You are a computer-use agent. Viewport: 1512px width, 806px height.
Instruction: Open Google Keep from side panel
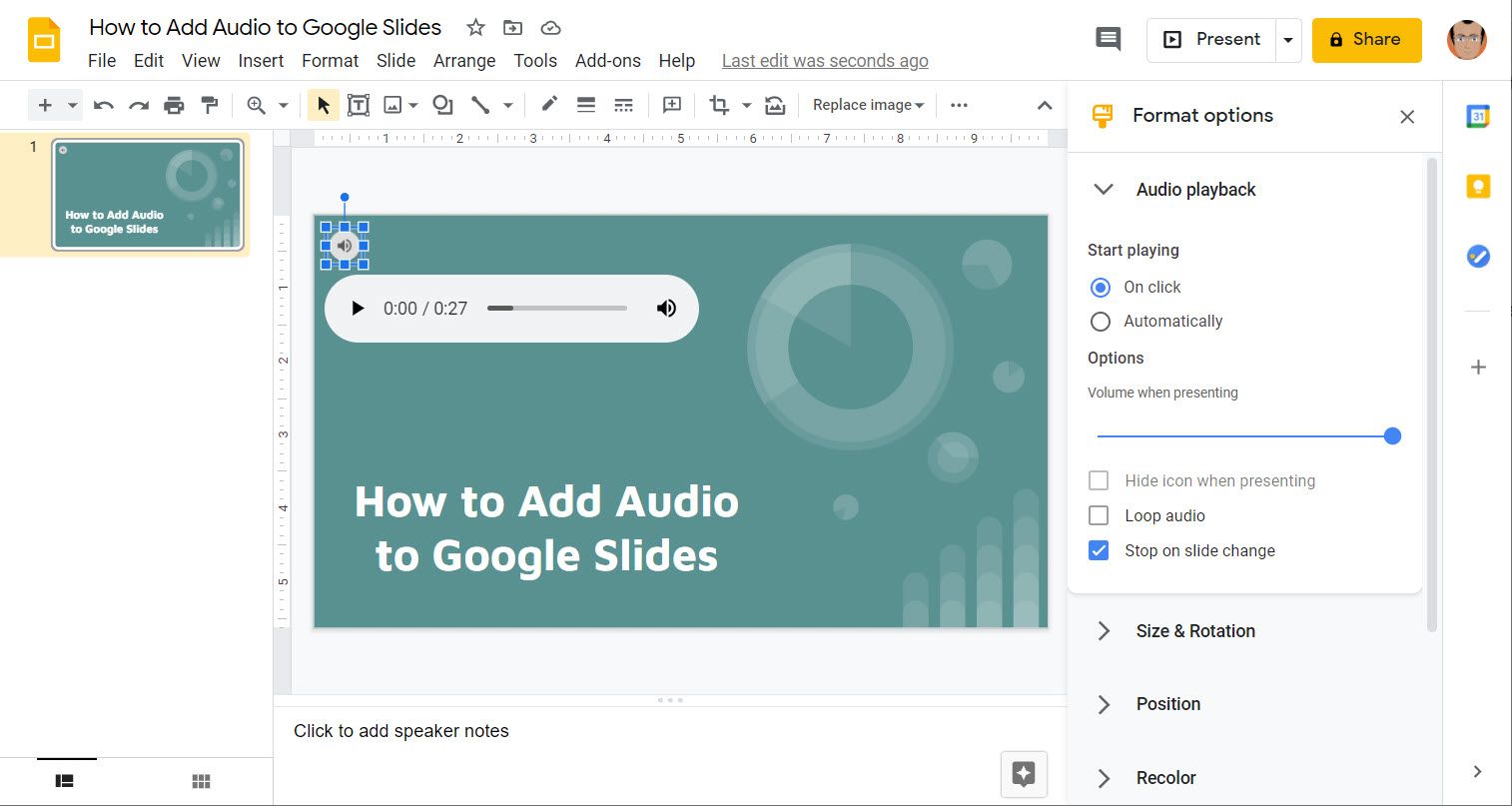(1478, 187)
